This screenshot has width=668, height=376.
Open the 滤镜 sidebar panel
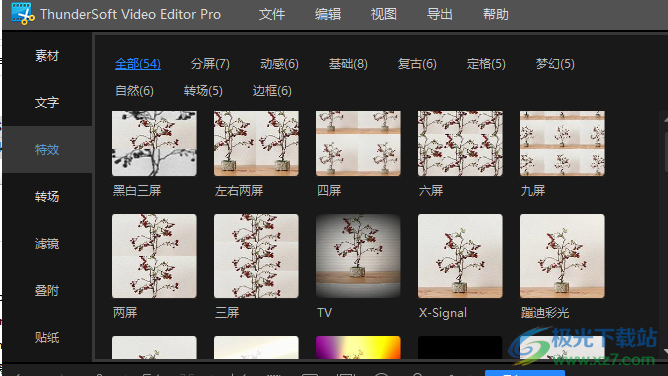tap(47, 244)
